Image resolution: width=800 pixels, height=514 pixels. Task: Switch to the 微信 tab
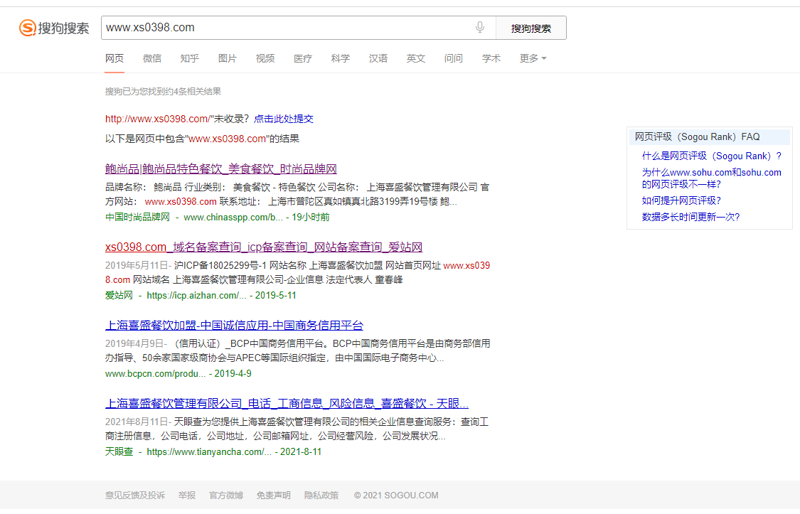(x=152, y=58)
